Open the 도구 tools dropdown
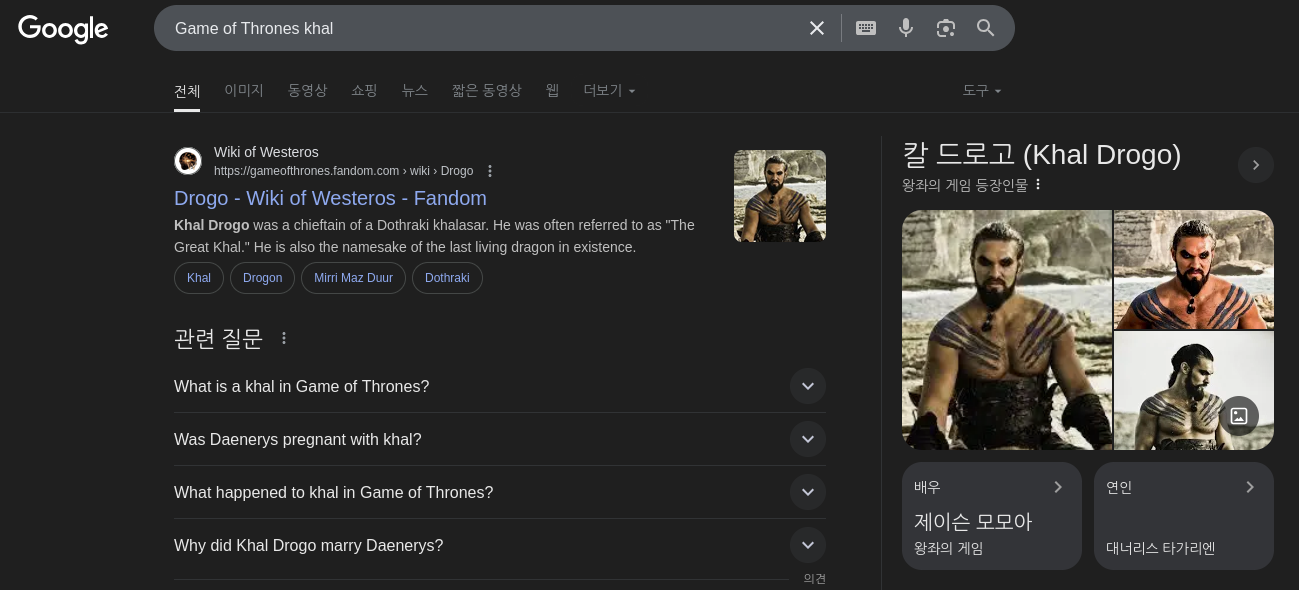Screen dimensions: 1299x590 (982, 90)
